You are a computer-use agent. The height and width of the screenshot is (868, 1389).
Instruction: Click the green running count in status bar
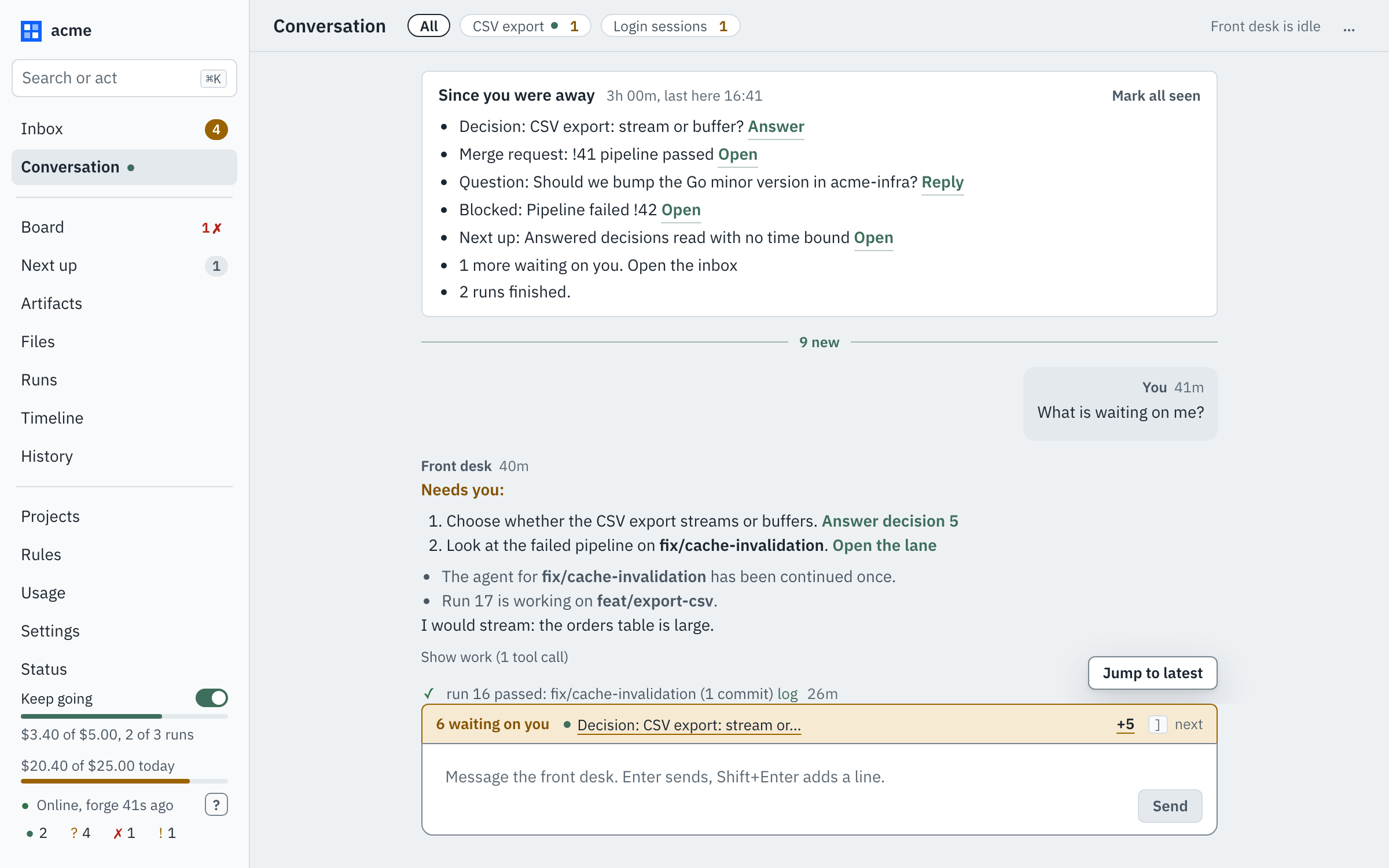click(36, 833)
